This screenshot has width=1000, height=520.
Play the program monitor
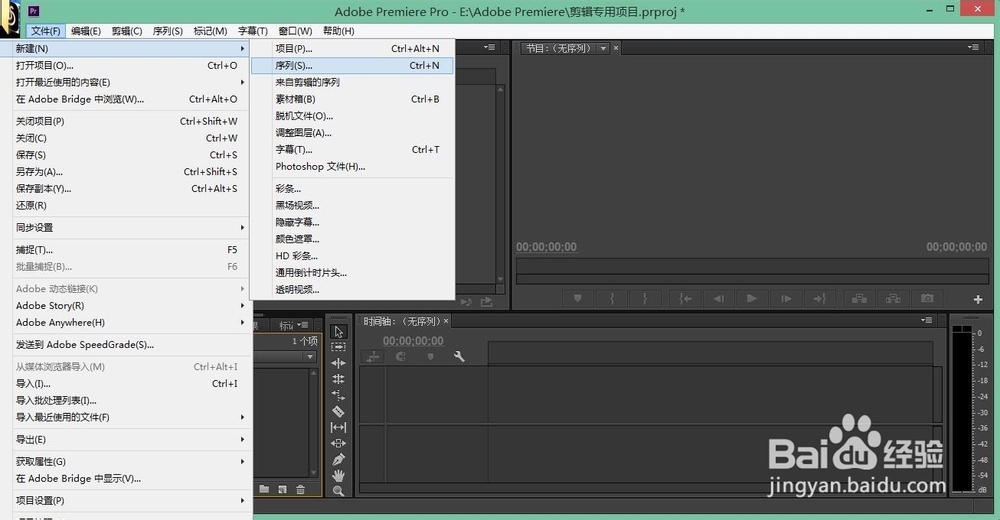[x=752, y=299]
